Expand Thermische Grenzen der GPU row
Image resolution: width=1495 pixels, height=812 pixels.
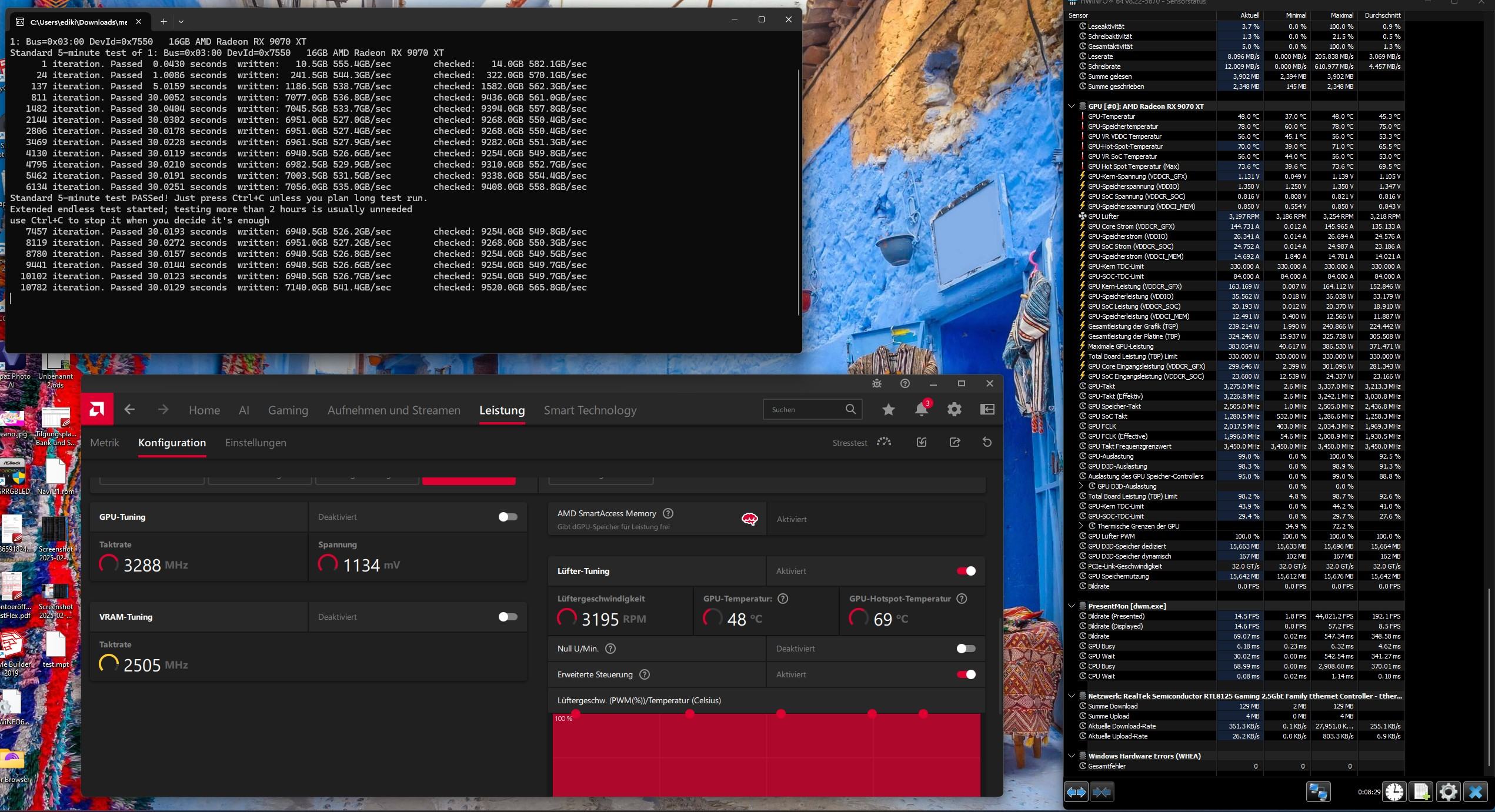click(1081, 526)
